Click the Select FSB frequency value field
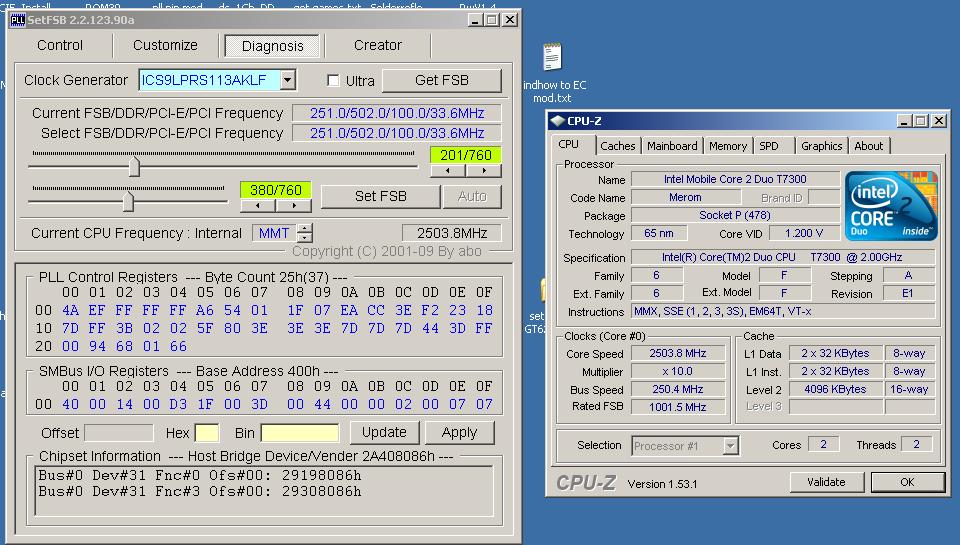 click(x=397, y=133)
